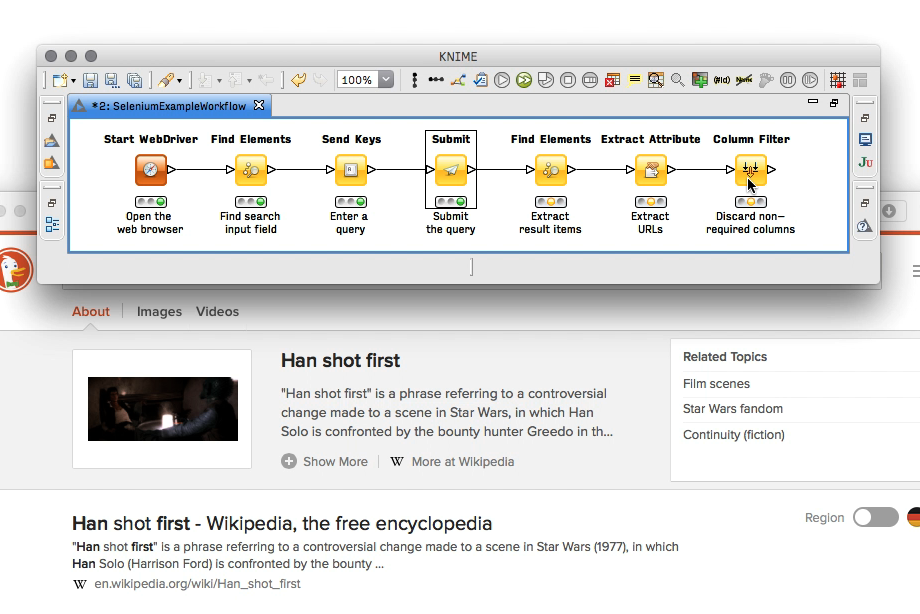Switch to the Images tab
Image resolution: width=920 pixels, height=614 pixels.
159,311
